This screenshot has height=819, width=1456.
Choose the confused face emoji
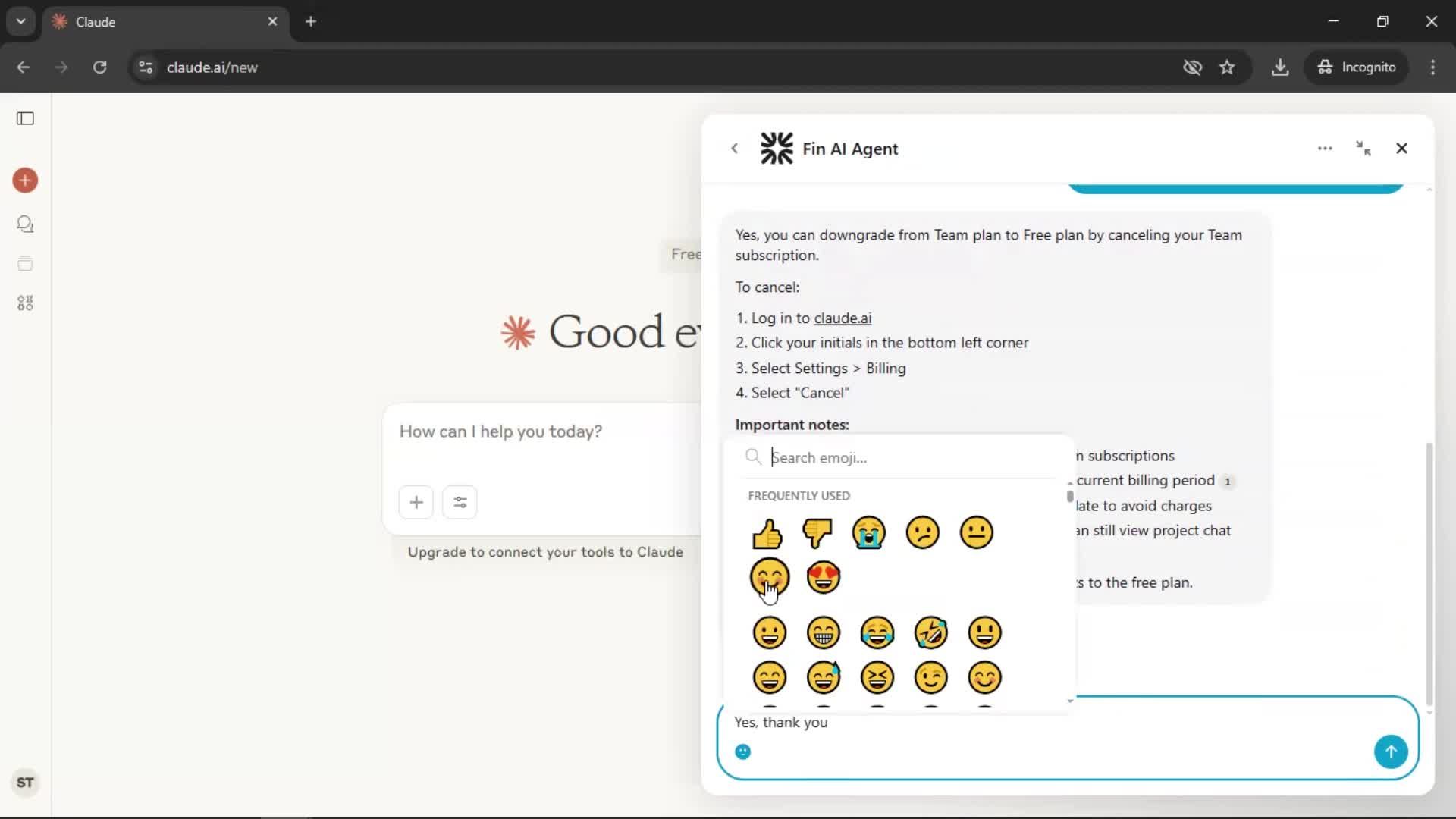(923, 533)
